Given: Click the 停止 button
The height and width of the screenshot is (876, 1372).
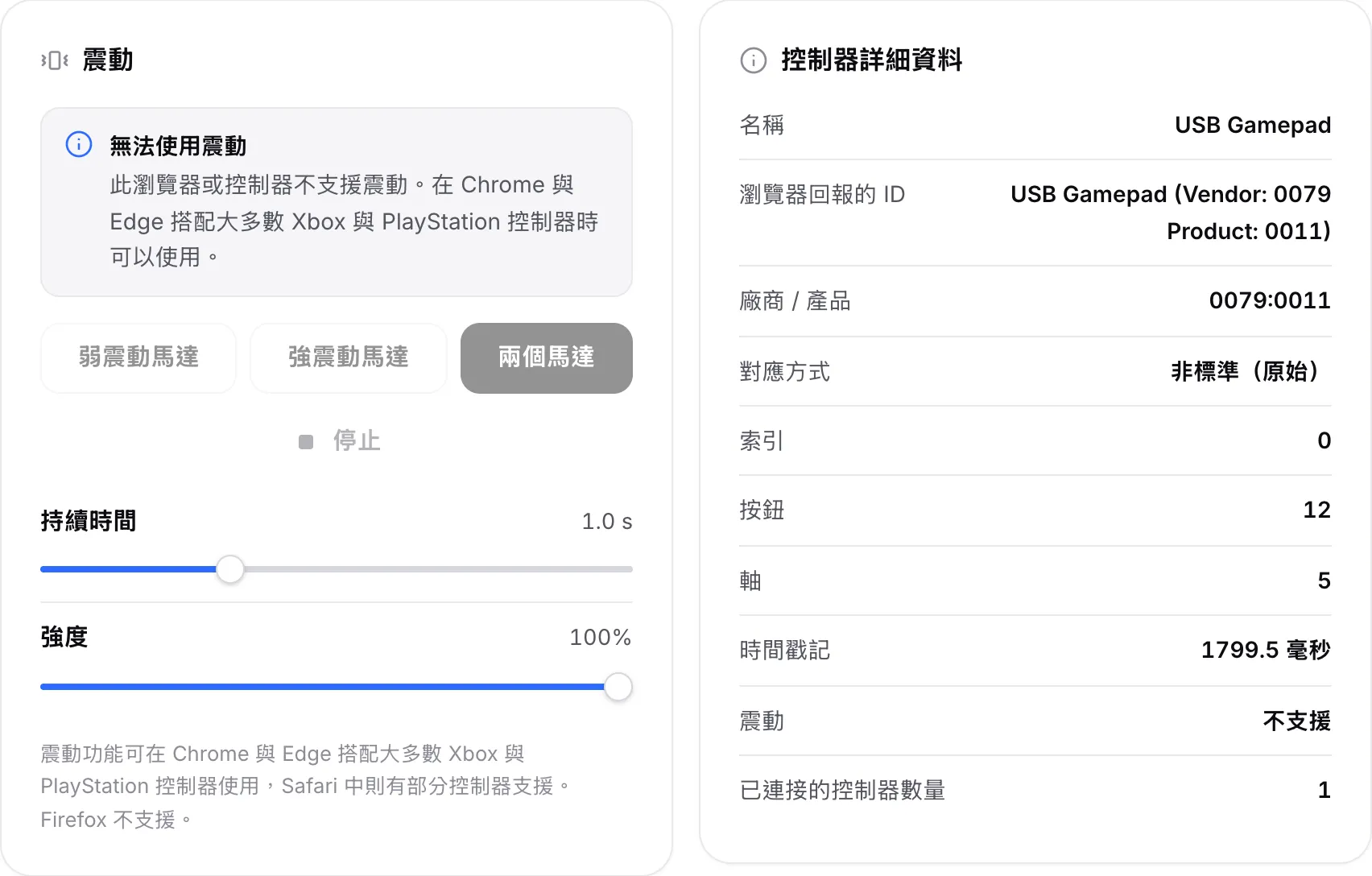Looking at the screenshot, I should pos(340,440).
